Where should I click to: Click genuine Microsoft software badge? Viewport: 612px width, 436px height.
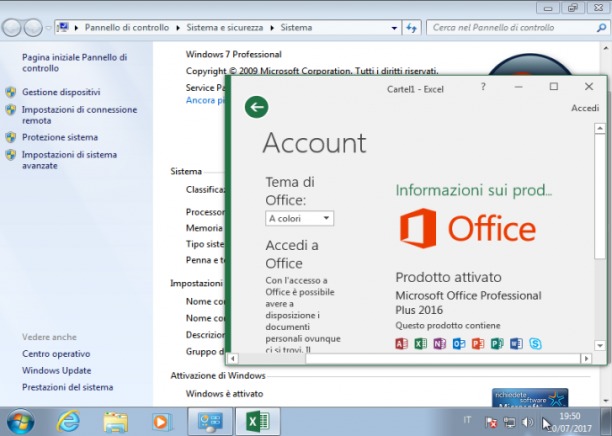pyautogui.click(x=530, y=398)
